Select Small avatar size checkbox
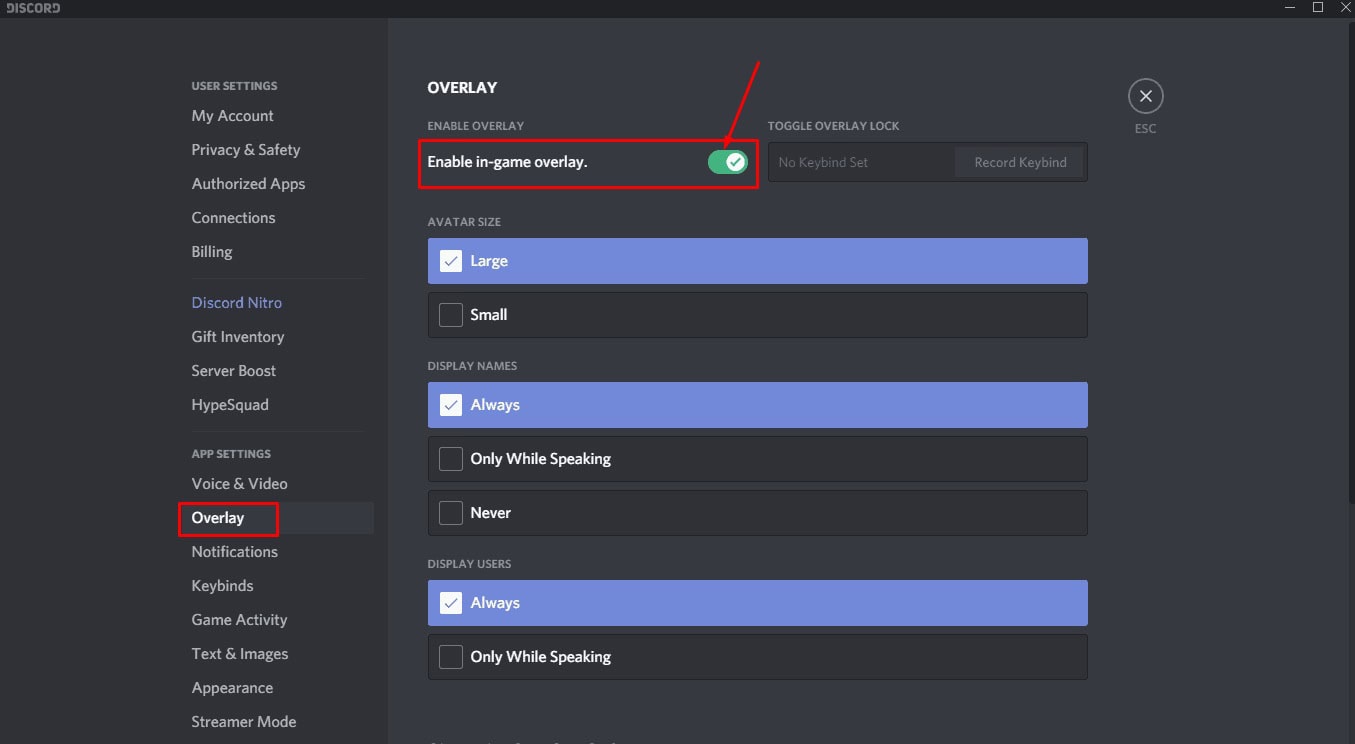The height and width of the screenshot is (744, 1355). pyautogui.click(x=451, y=315)
